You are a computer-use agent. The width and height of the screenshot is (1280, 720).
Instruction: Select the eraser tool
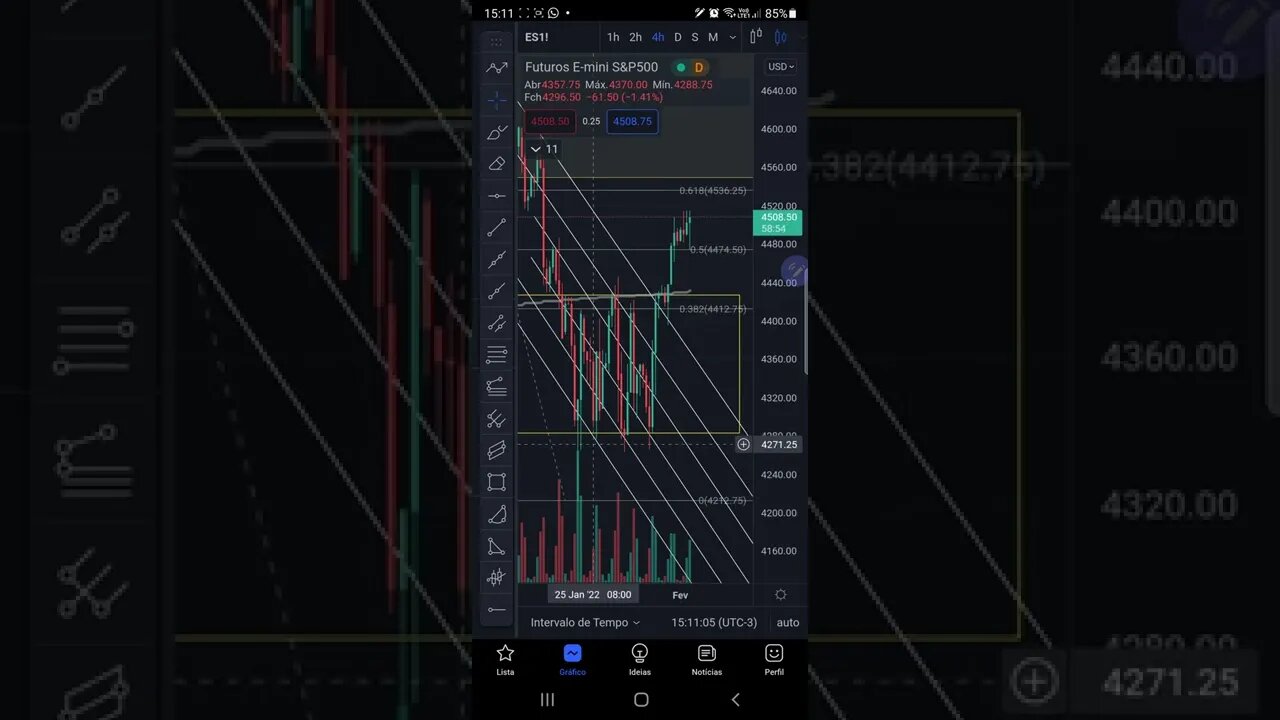pos(496,164)
